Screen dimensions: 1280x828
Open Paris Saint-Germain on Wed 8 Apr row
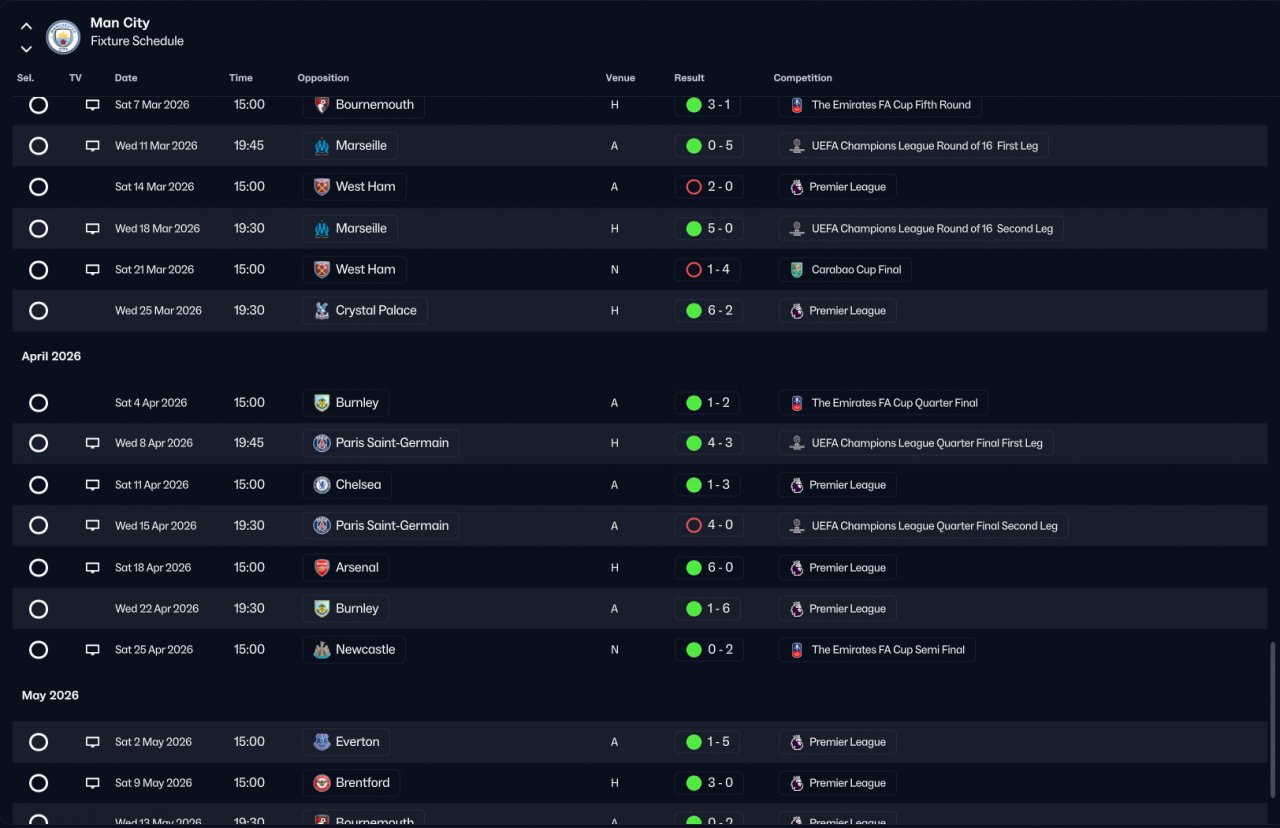(381, 443)
